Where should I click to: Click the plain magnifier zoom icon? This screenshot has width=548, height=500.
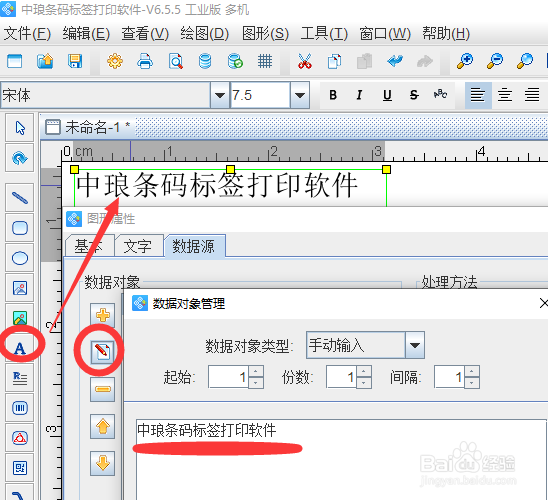[525, 61]
